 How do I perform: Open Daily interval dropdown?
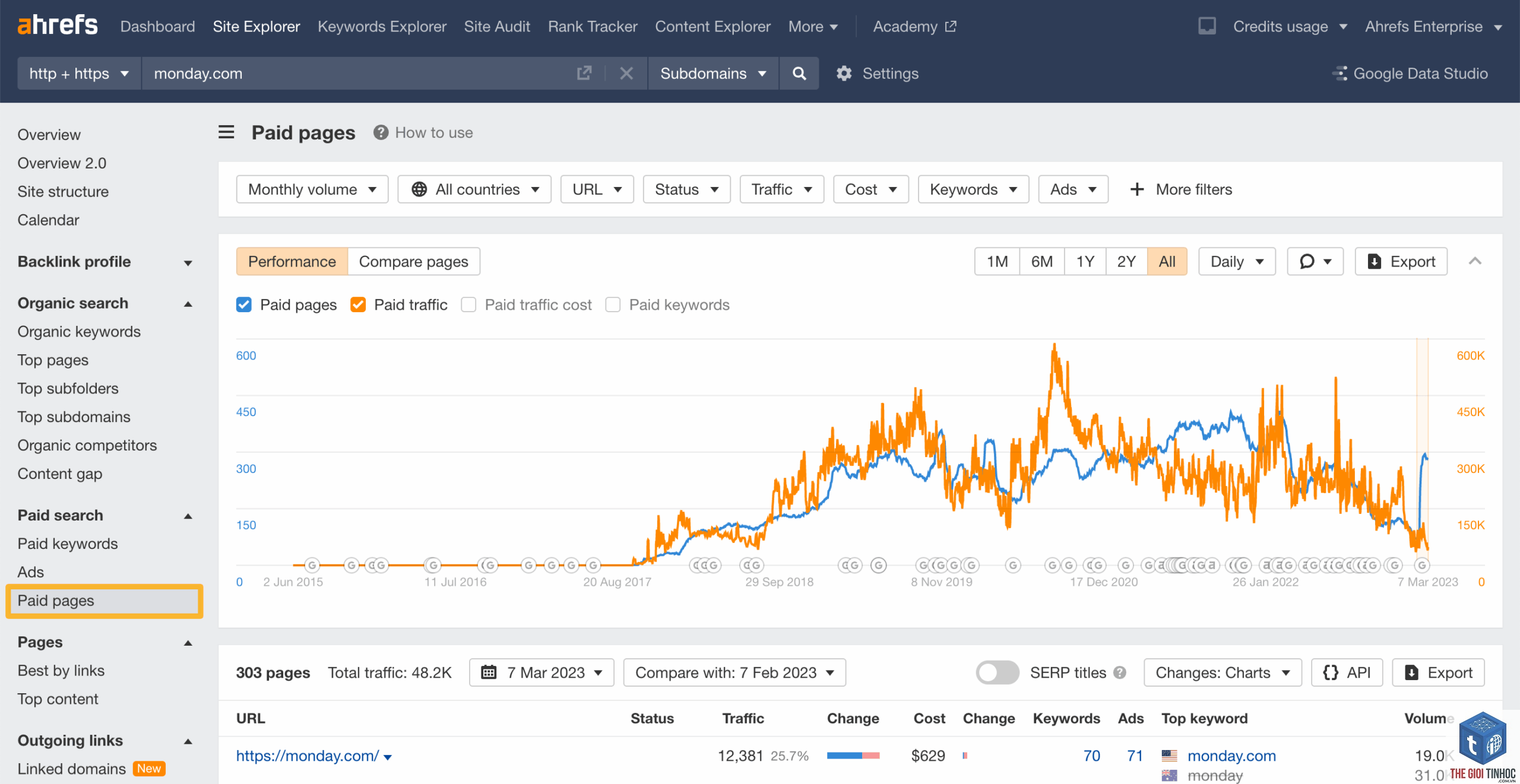click(1237, 261)
